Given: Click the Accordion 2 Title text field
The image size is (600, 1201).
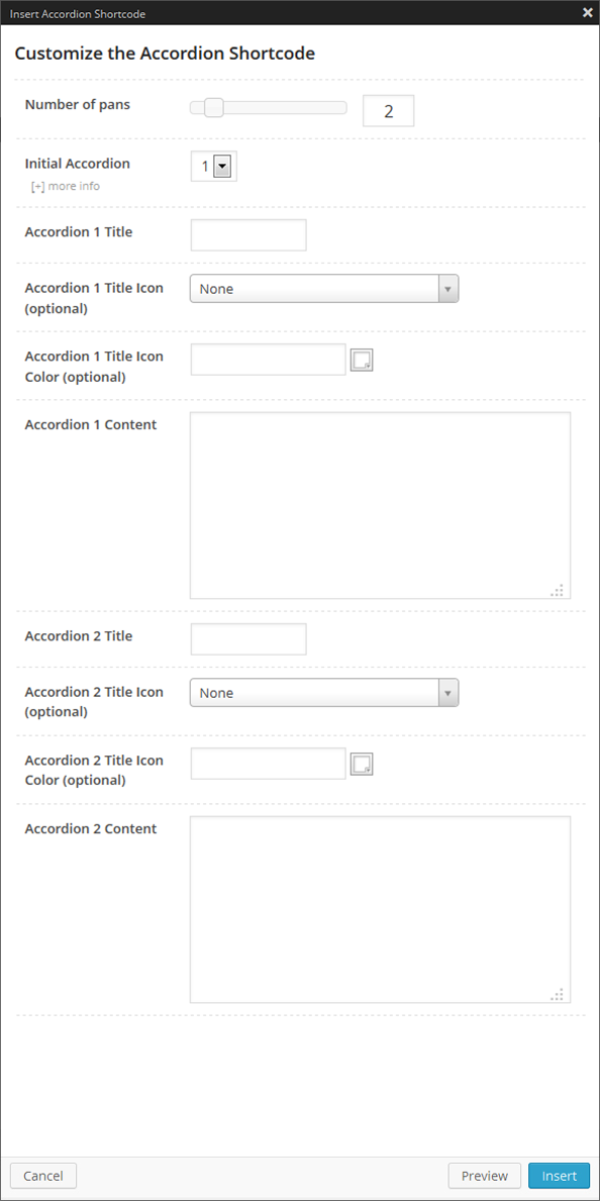Looking at the screenshot, I should pos(247,638).
